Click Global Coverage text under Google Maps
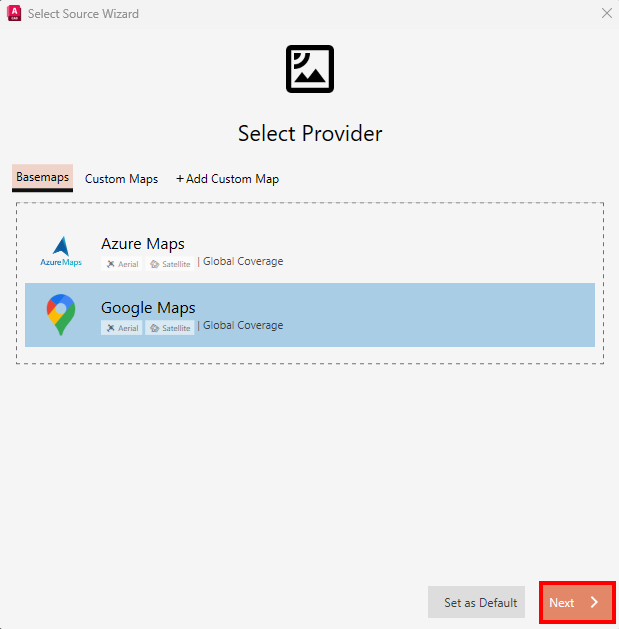Image resolution: width=619 pixels, height=629 pixels. pos(243,325)
